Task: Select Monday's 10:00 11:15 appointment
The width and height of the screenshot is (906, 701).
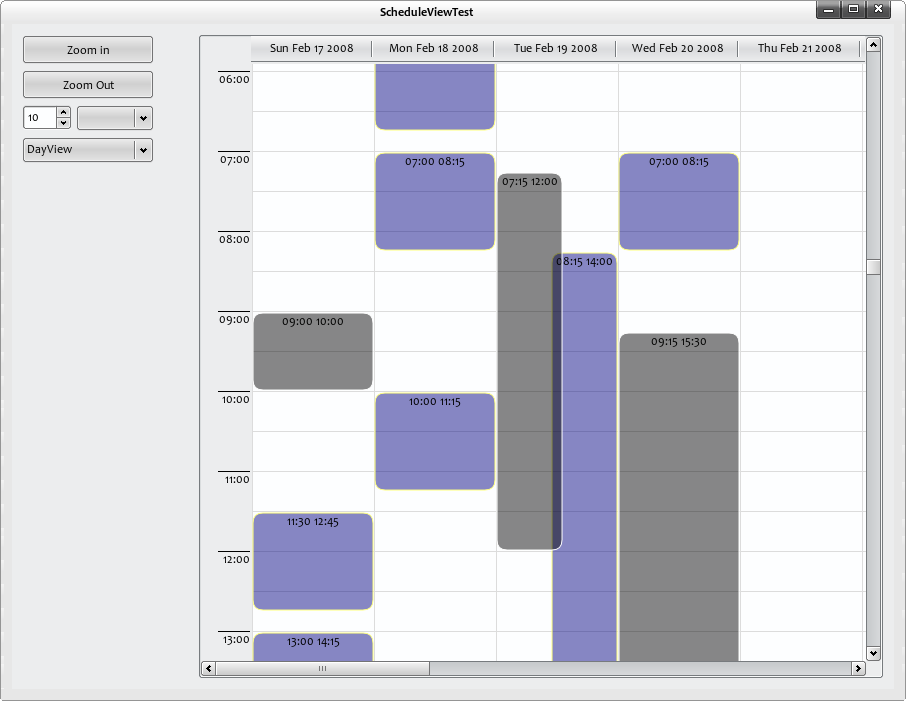Action: [x=435, y=442]
